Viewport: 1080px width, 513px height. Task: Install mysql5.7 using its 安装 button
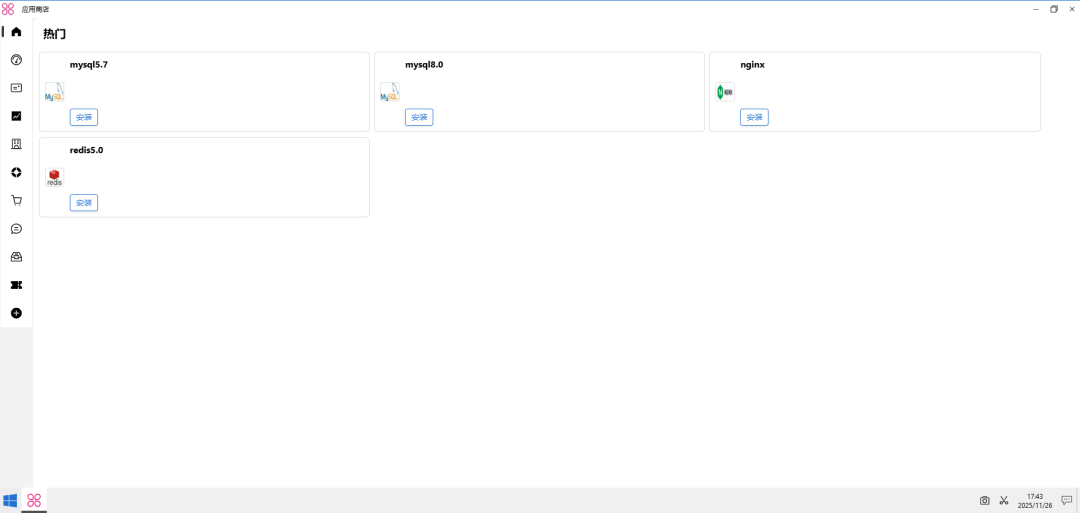(84, 117)
